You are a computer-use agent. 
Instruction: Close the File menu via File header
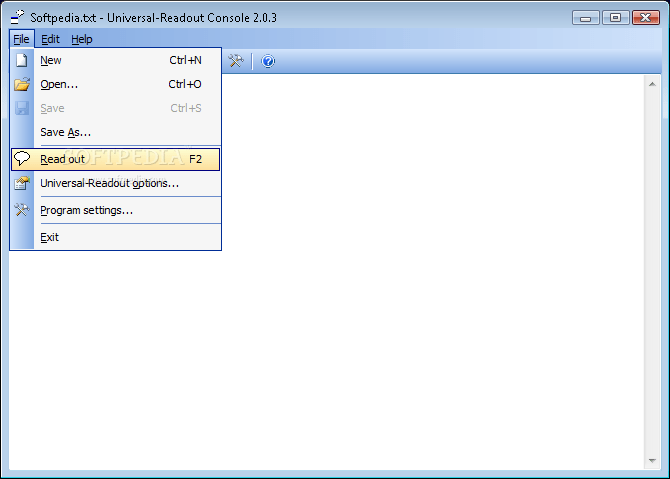(21, 39)
